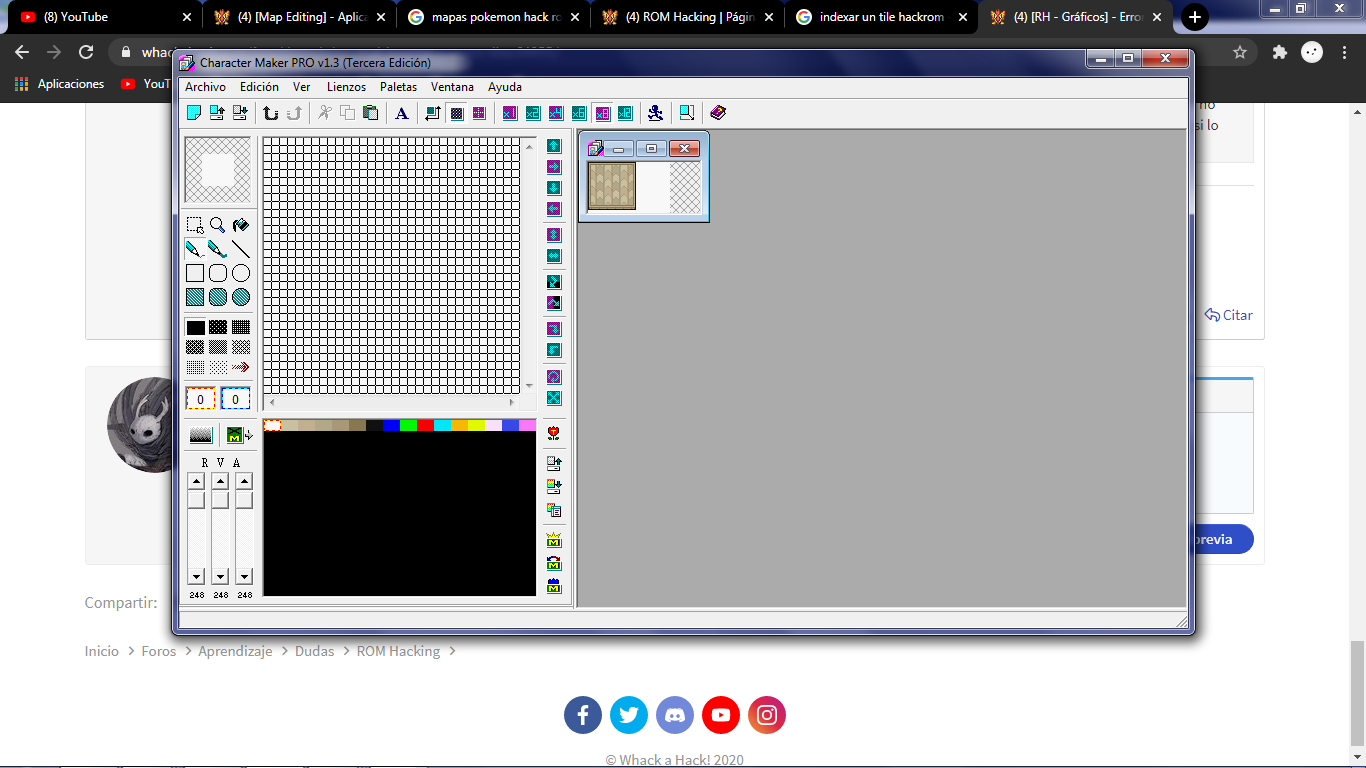
Task: Click the text tool 'A' icon
Action: pos(402,113)
